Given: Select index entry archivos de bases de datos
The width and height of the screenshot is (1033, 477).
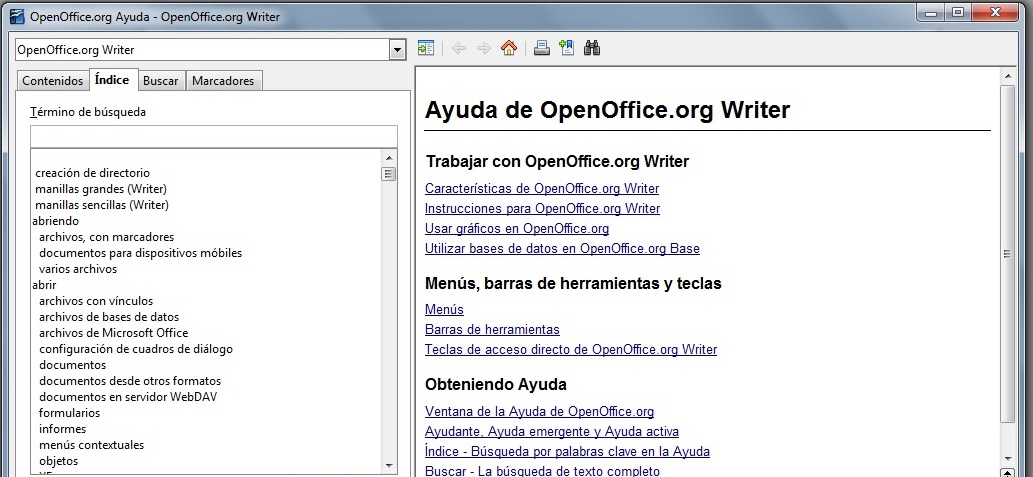Looking at the screenshot, I should click(x=109, y=317).
